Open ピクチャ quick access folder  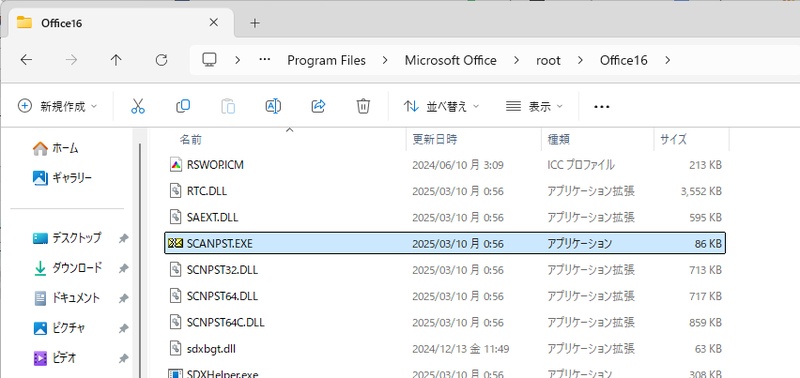(59, 328)
